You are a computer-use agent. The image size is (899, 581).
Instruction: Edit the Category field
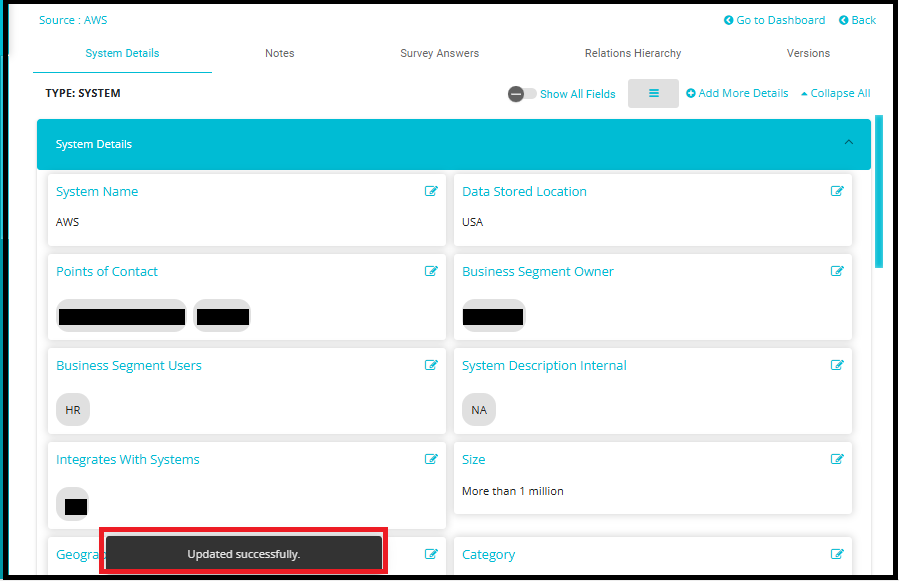tap(837, 554)
